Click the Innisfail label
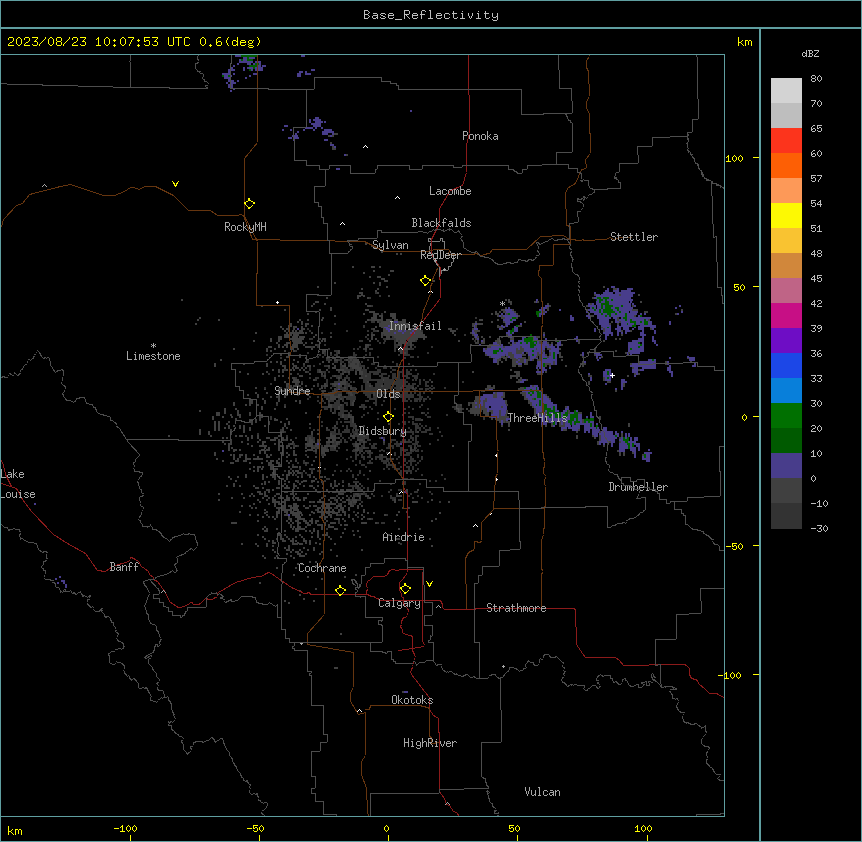 pyautogui.click(x=415, y=326)
